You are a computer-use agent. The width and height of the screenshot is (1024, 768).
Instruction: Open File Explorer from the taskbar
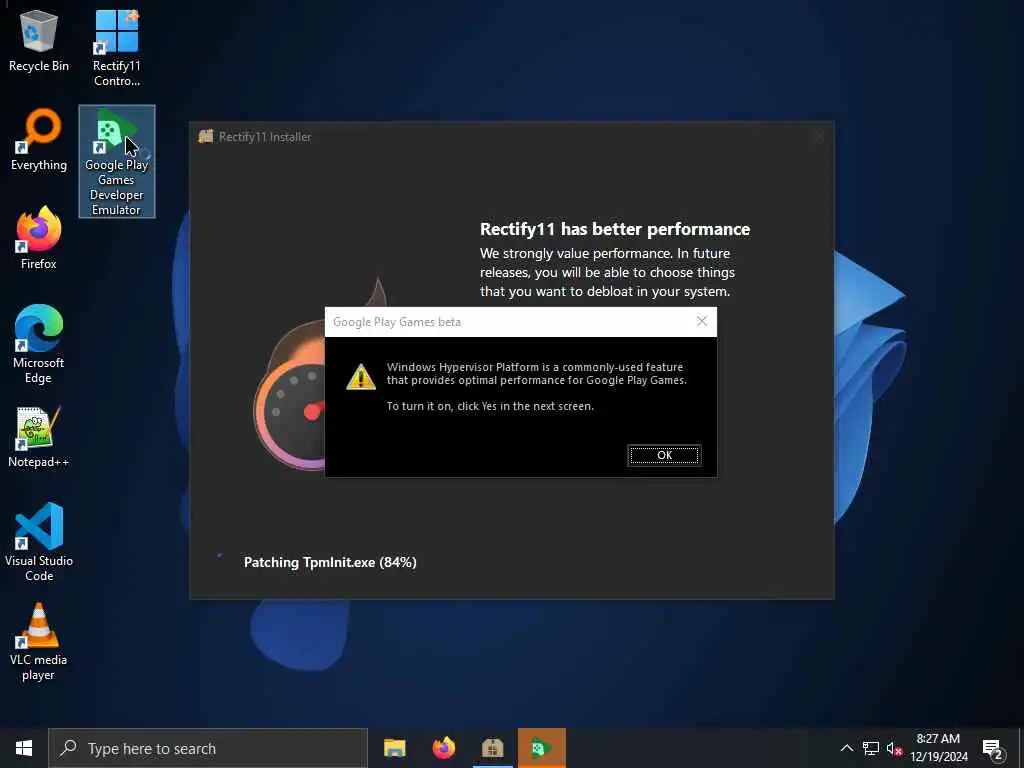(x=394, y=748)
